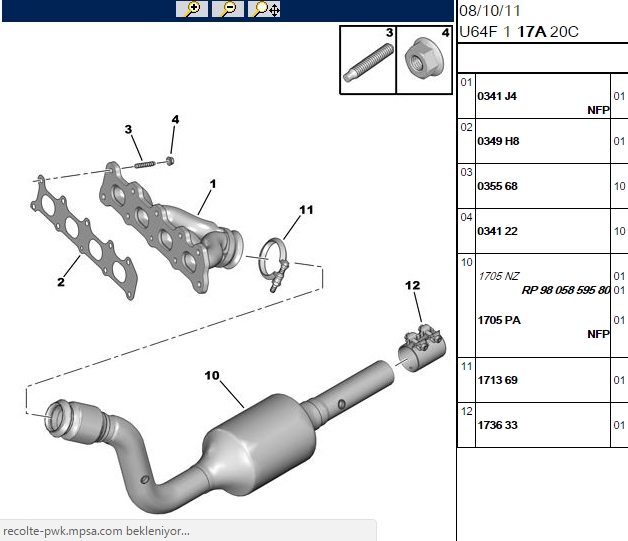Click row index 03 in parts table
This screenshot has height=541, width=628.
[466, 172]
